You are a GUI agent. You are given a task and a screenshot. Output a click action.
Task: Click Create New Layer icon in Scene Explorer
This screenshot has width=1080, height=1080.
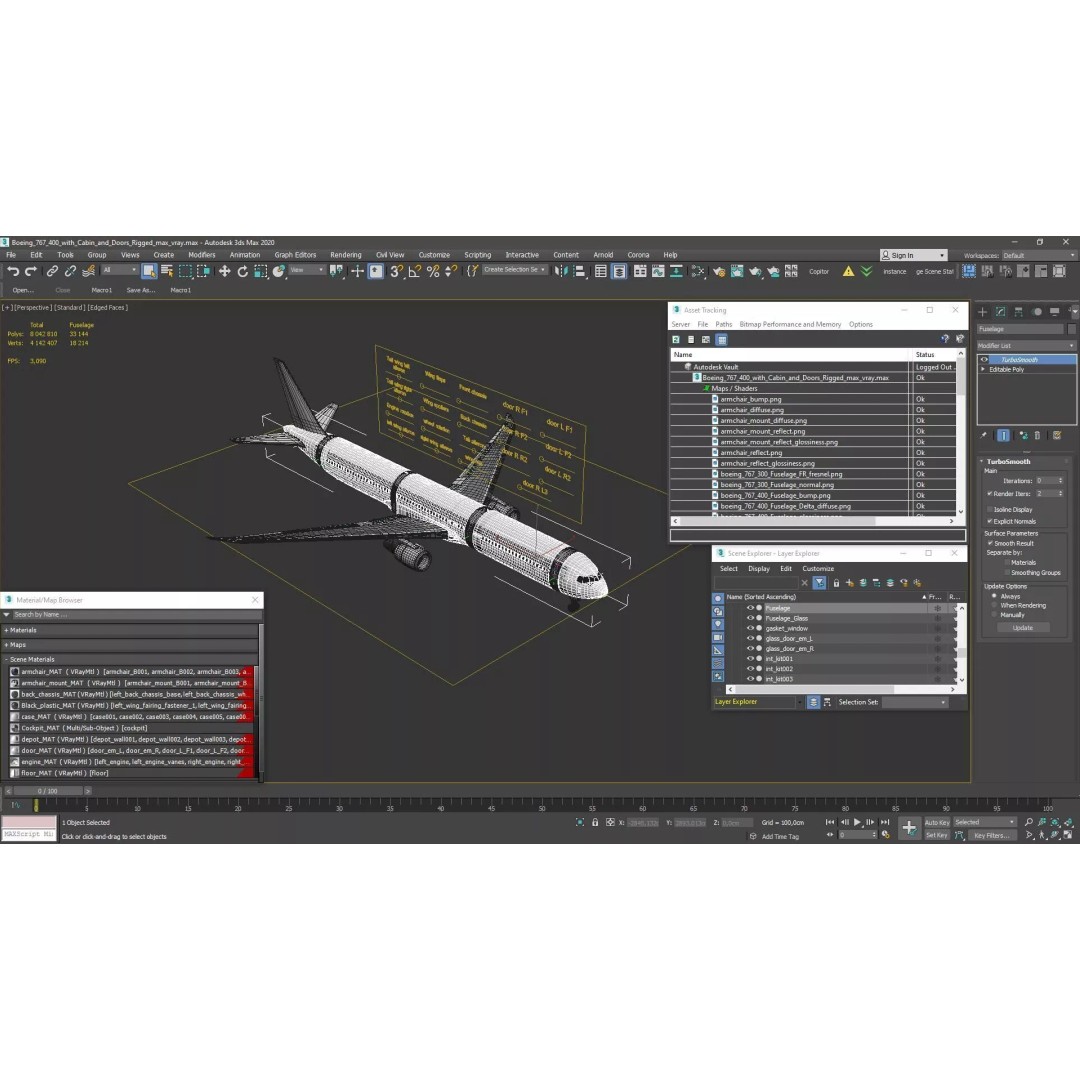850,583
